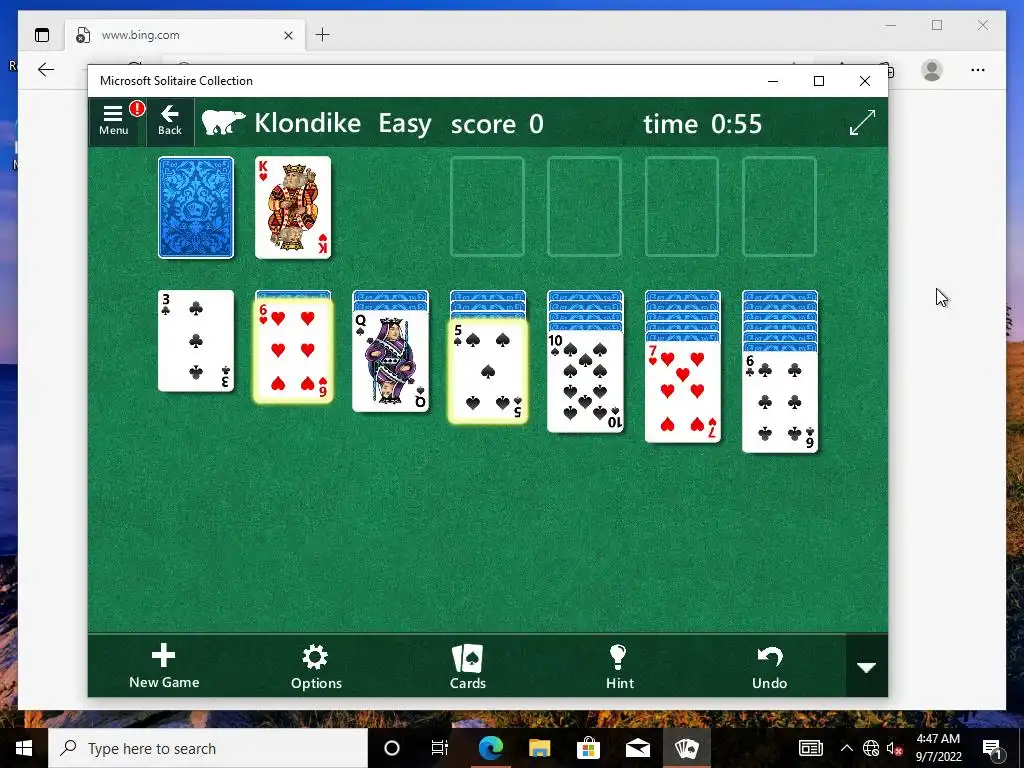This screenshot has height=768, width=1024.
Task: Go Back using the arrow button
Action: [x=170, y=121]
